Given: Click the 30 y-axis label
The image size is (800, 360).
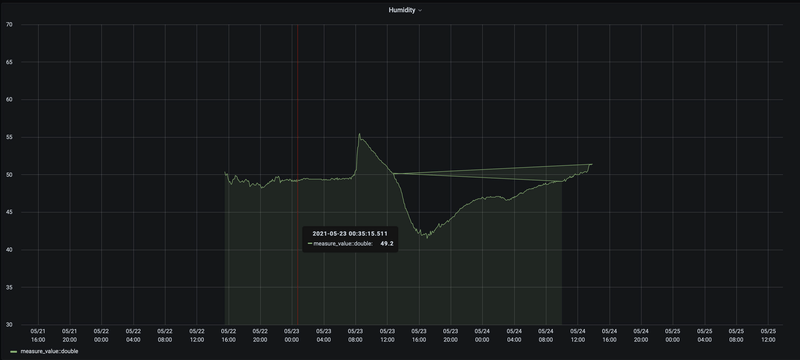Looking at the screenshot, I should (x=9, y=325).
